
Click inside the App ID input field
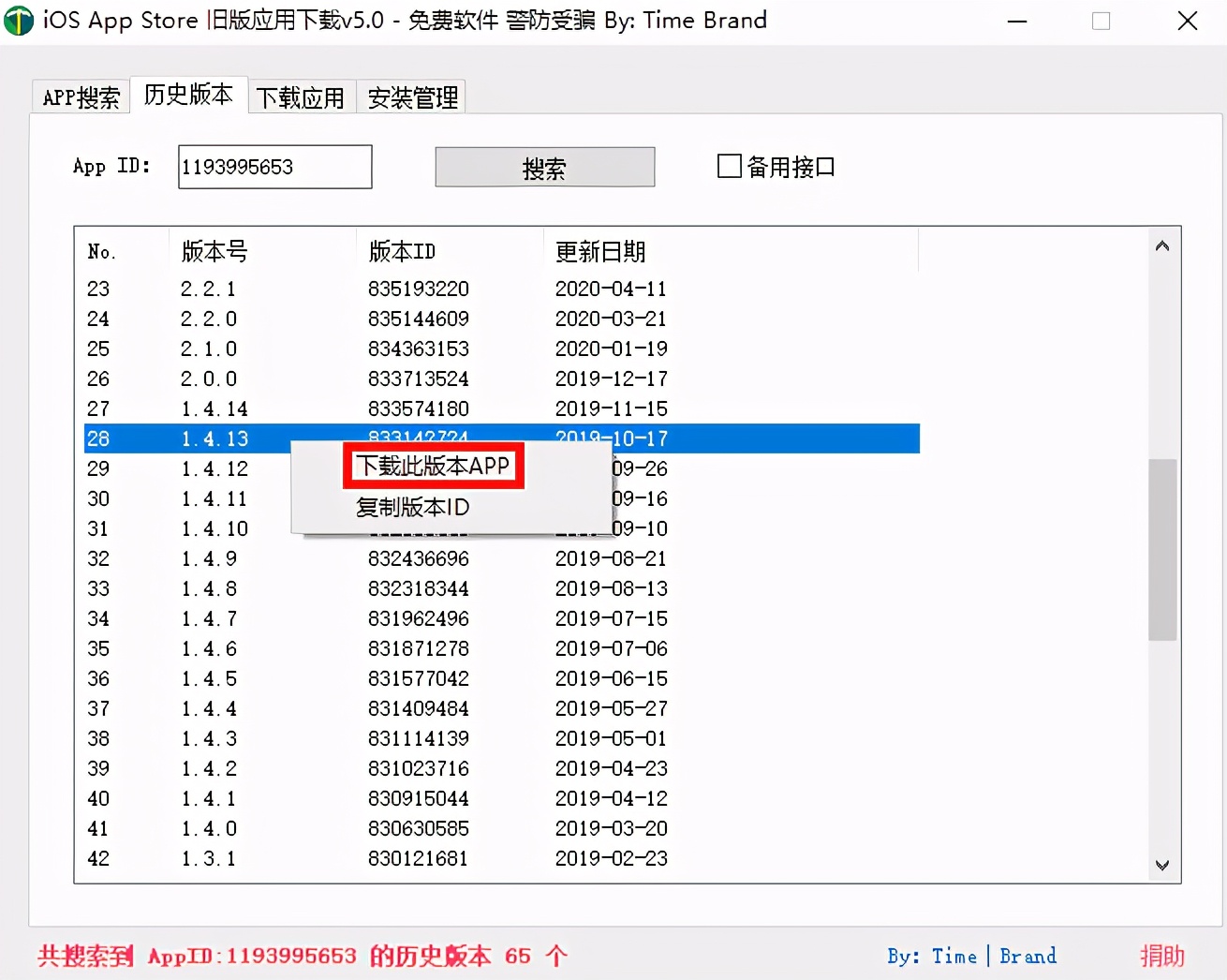pos(273,166)
